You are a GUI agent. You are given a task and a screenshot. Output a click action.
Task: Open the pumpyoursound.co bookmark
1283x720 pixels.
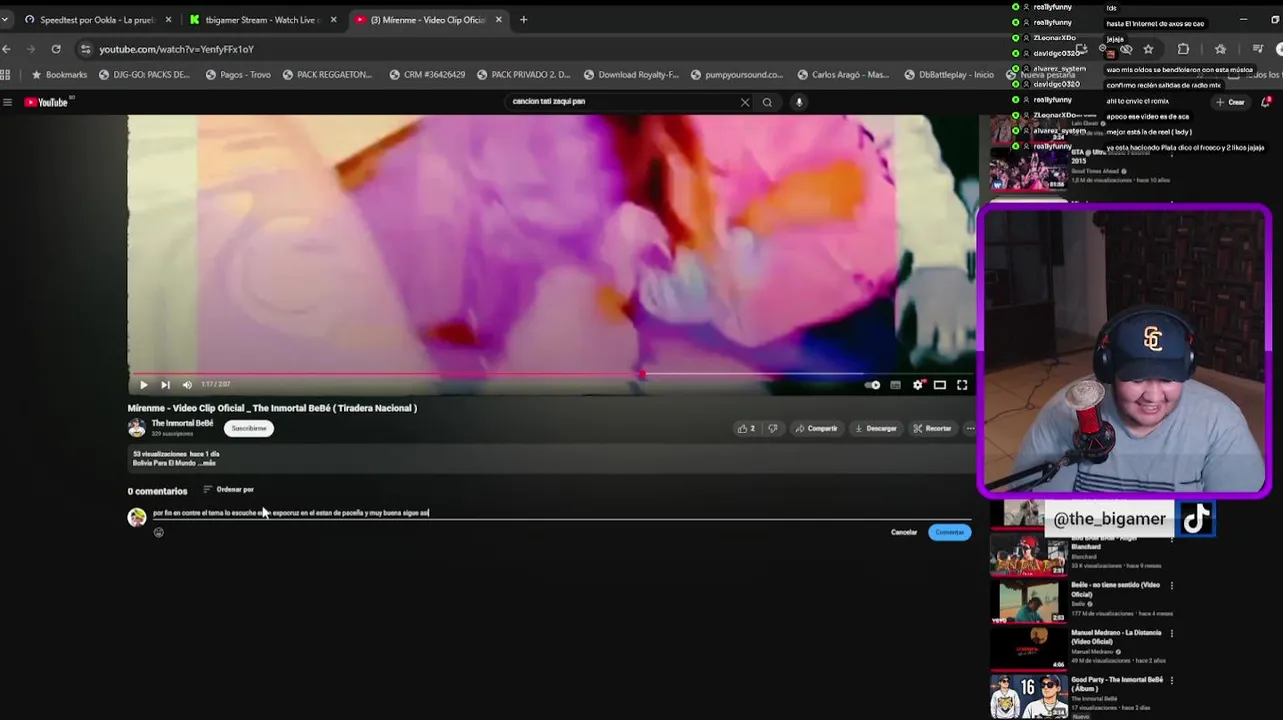pyautogui.click(x=737, y=75)
